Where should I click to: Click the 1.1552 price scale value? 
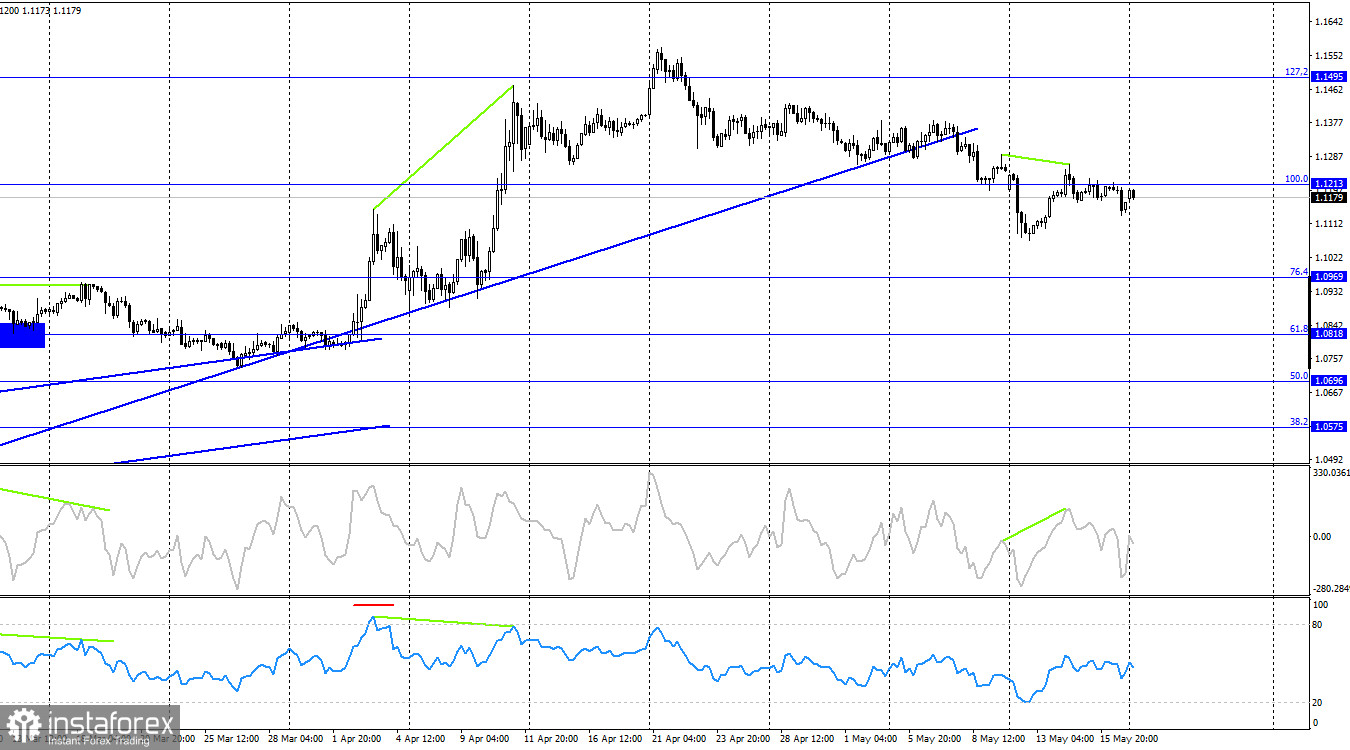[1330, 57]
